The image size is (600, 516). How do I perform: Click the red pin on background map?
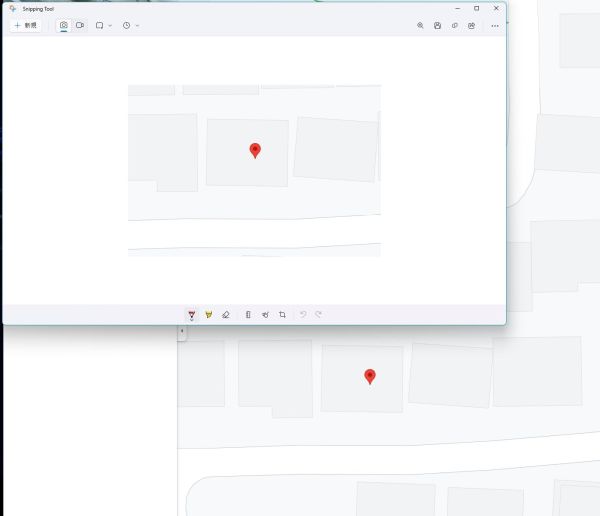pyautogui.click(x=370, y=376)
